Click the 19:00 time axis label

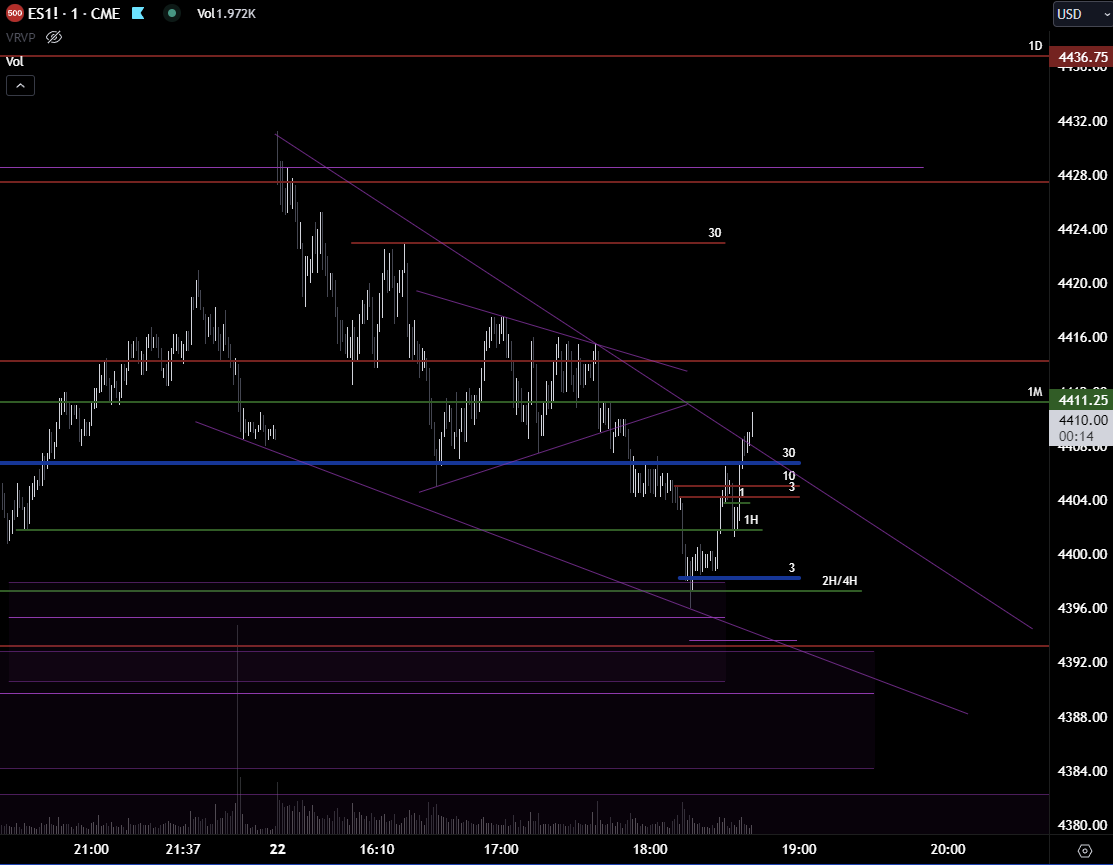[x=799, y=849]
